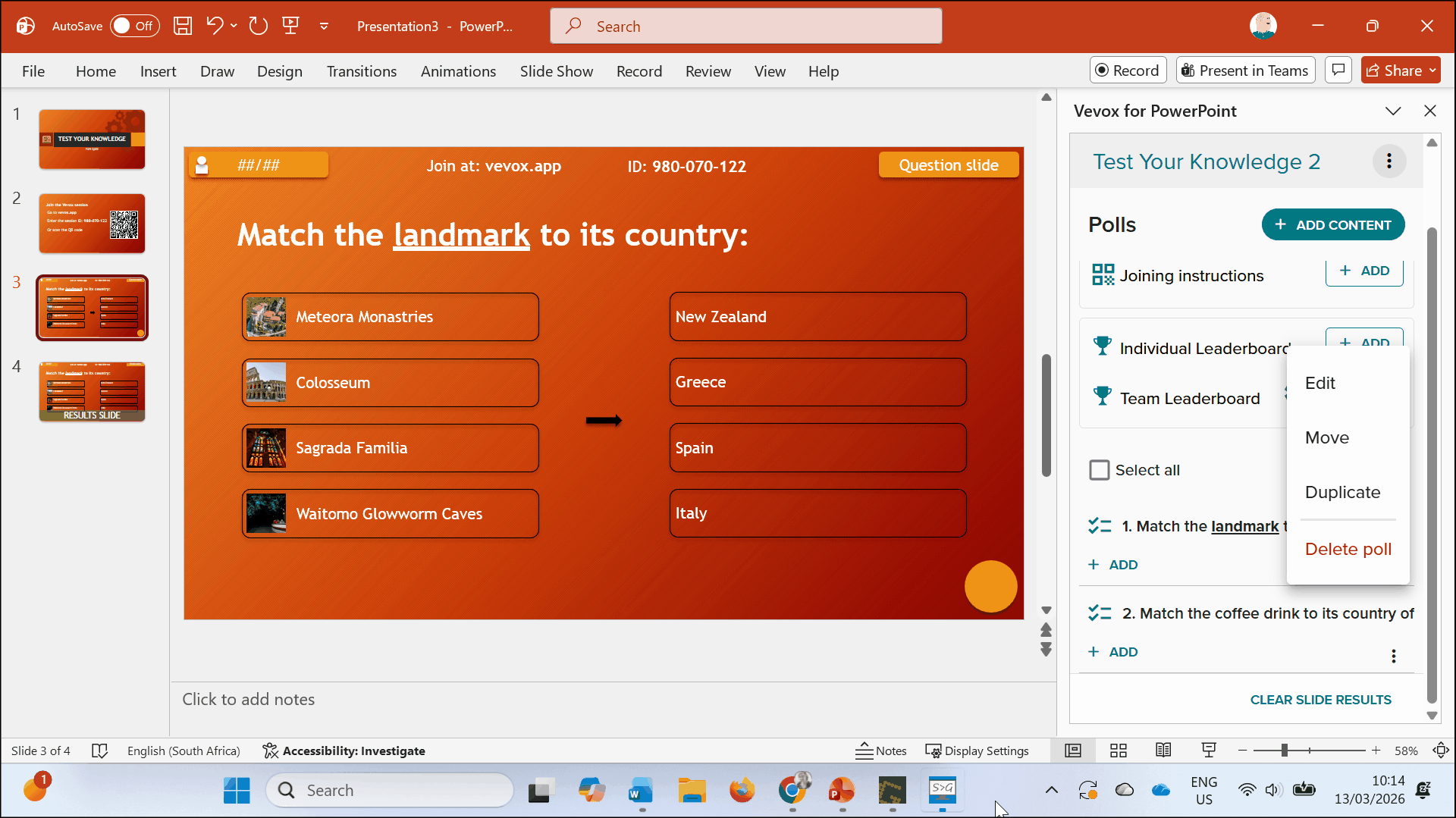Adjust the zoom slider in the status bar
This screenshot has width=1456, height=818.
1310,750
